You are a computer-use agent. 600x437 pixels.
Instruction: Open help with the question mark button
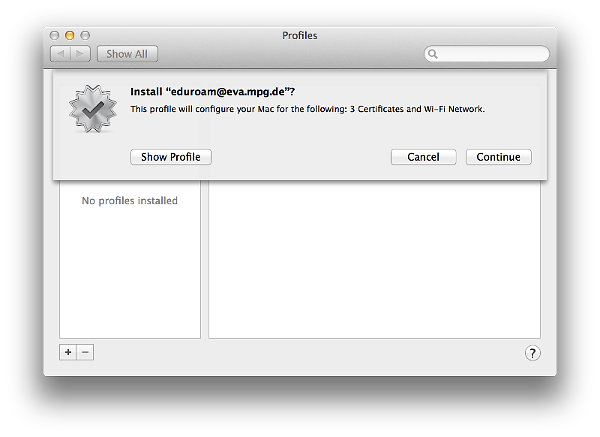[532, 353]
